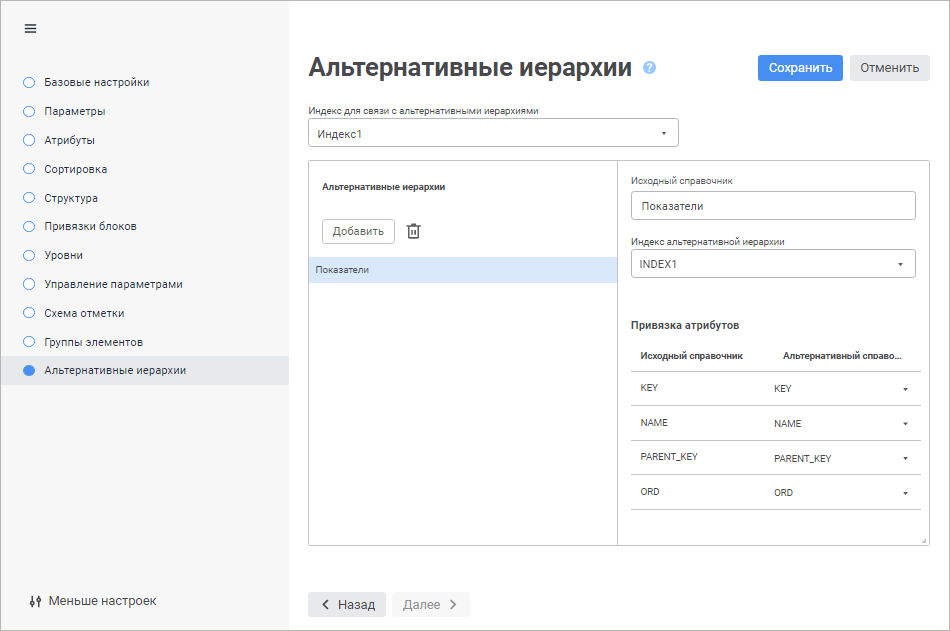Open the Индекс1 dropdown
This screenshot has height=631, width=950.
coord(493,133)
